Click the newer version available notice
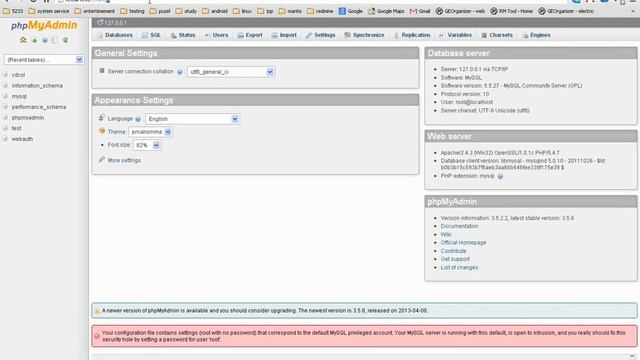The image size is (640, 360). click(x=364, y=311)
